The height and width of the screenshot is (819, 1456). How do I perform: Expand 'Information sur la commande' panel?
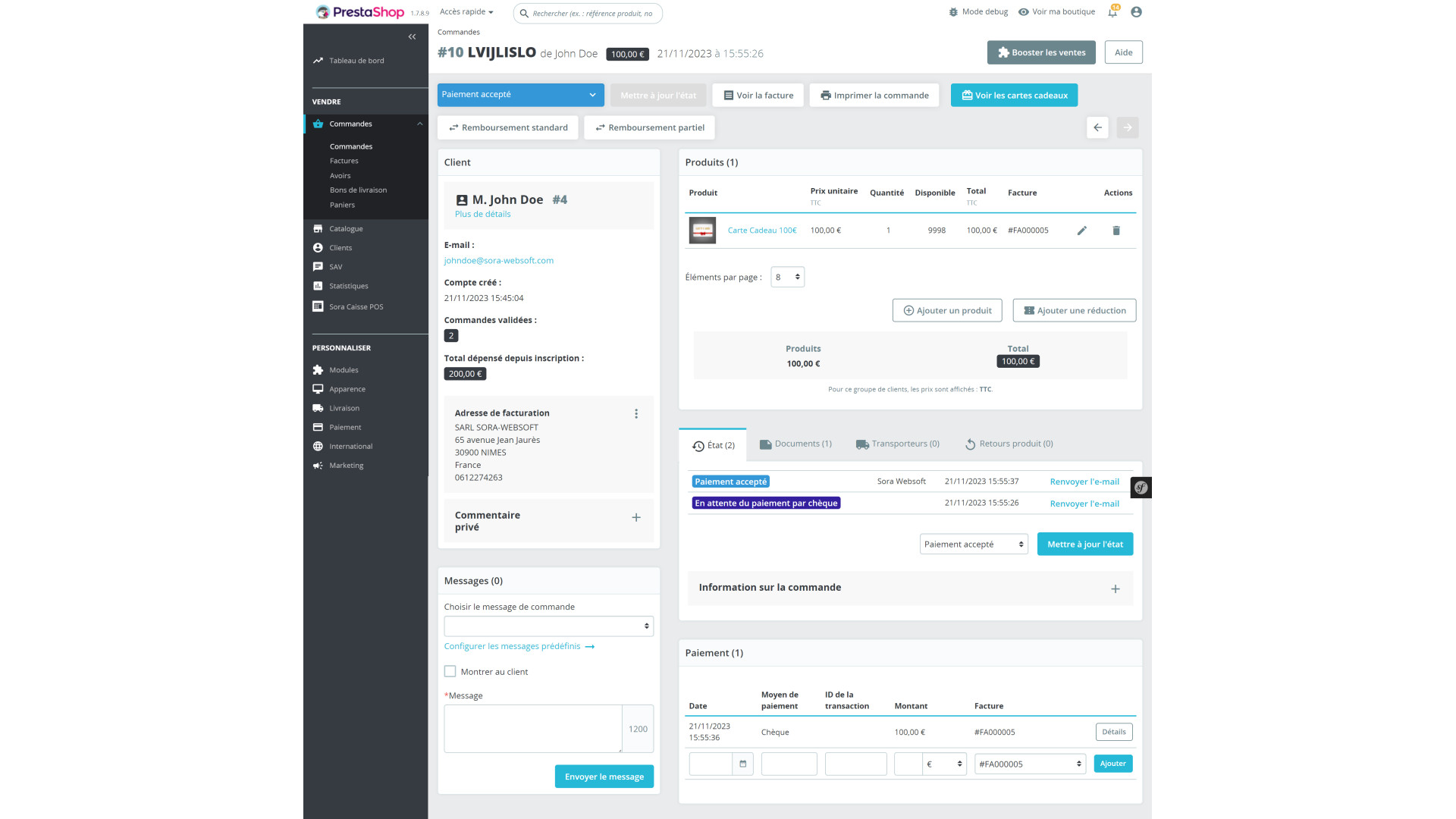coord(1115,588)
